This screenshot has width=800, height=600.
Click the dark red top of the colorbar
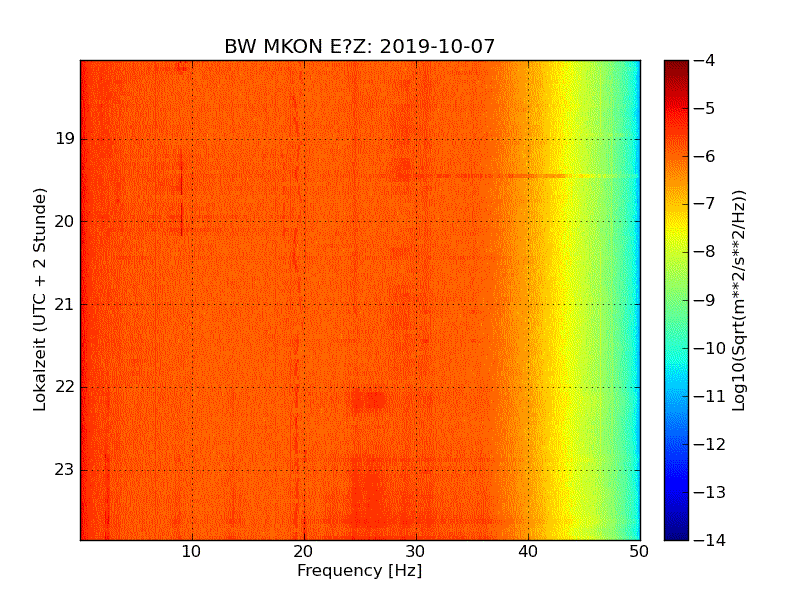(677, 65)
